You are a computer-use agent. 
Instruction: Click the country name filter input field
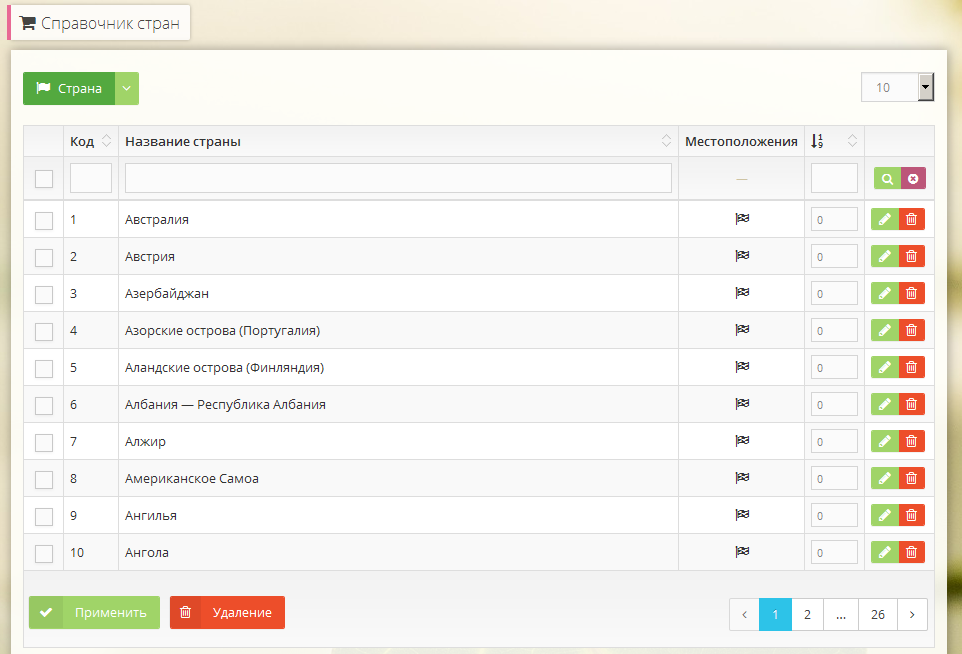[x=397, y=178]
